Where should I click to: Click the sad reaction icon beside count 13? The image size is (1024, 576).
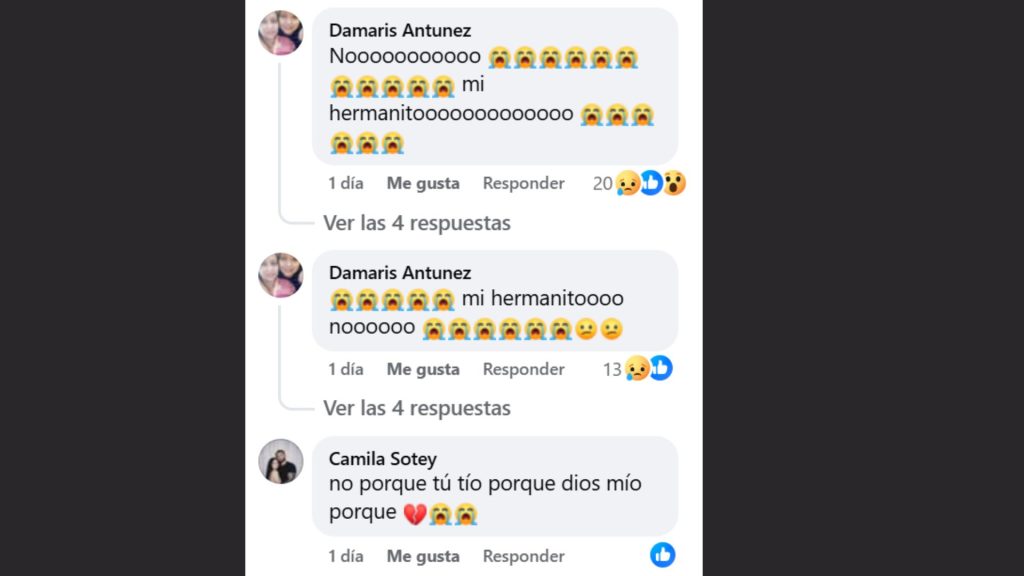coord(638,369)
